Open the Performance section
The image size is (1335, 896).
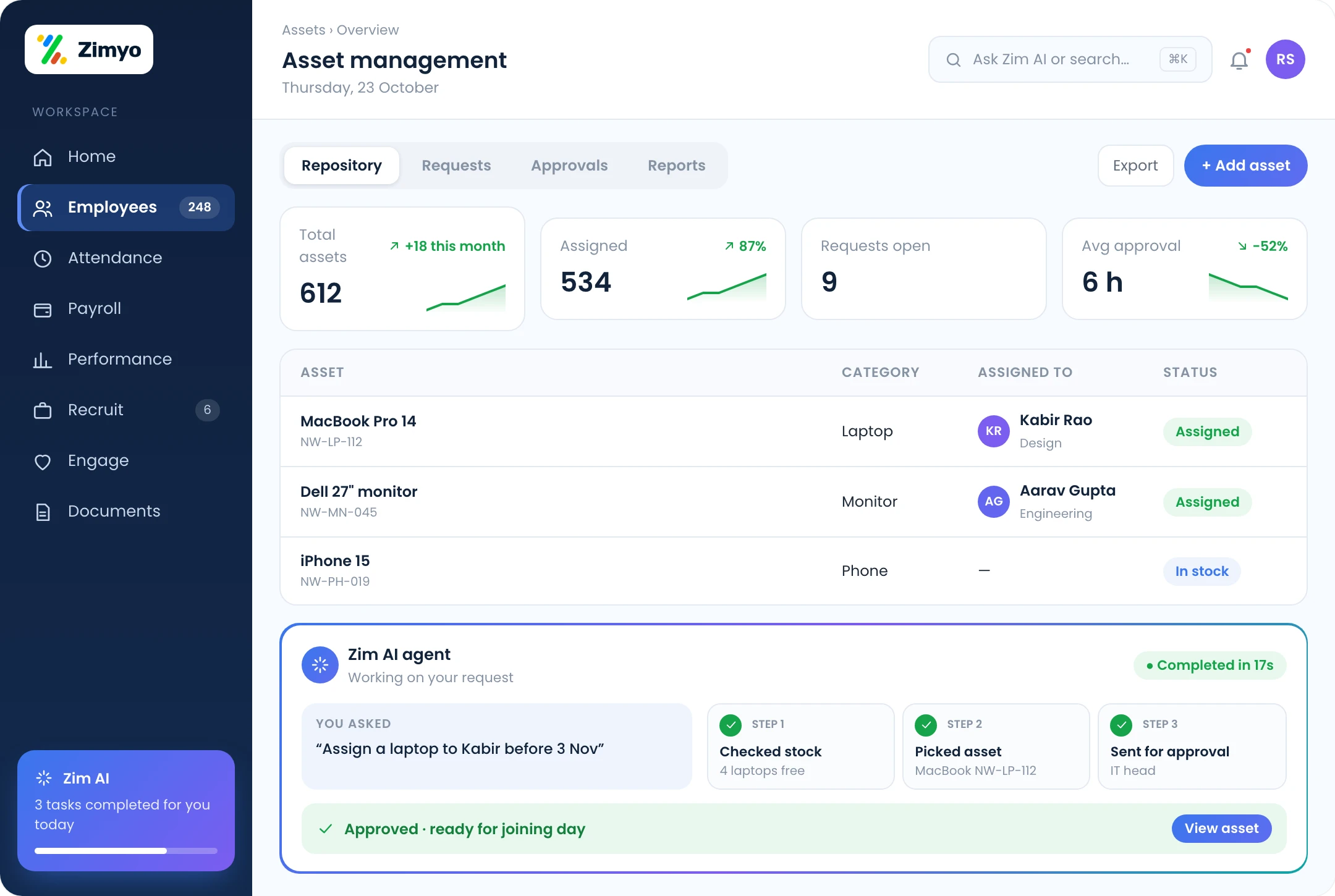[x=126, y=359]
